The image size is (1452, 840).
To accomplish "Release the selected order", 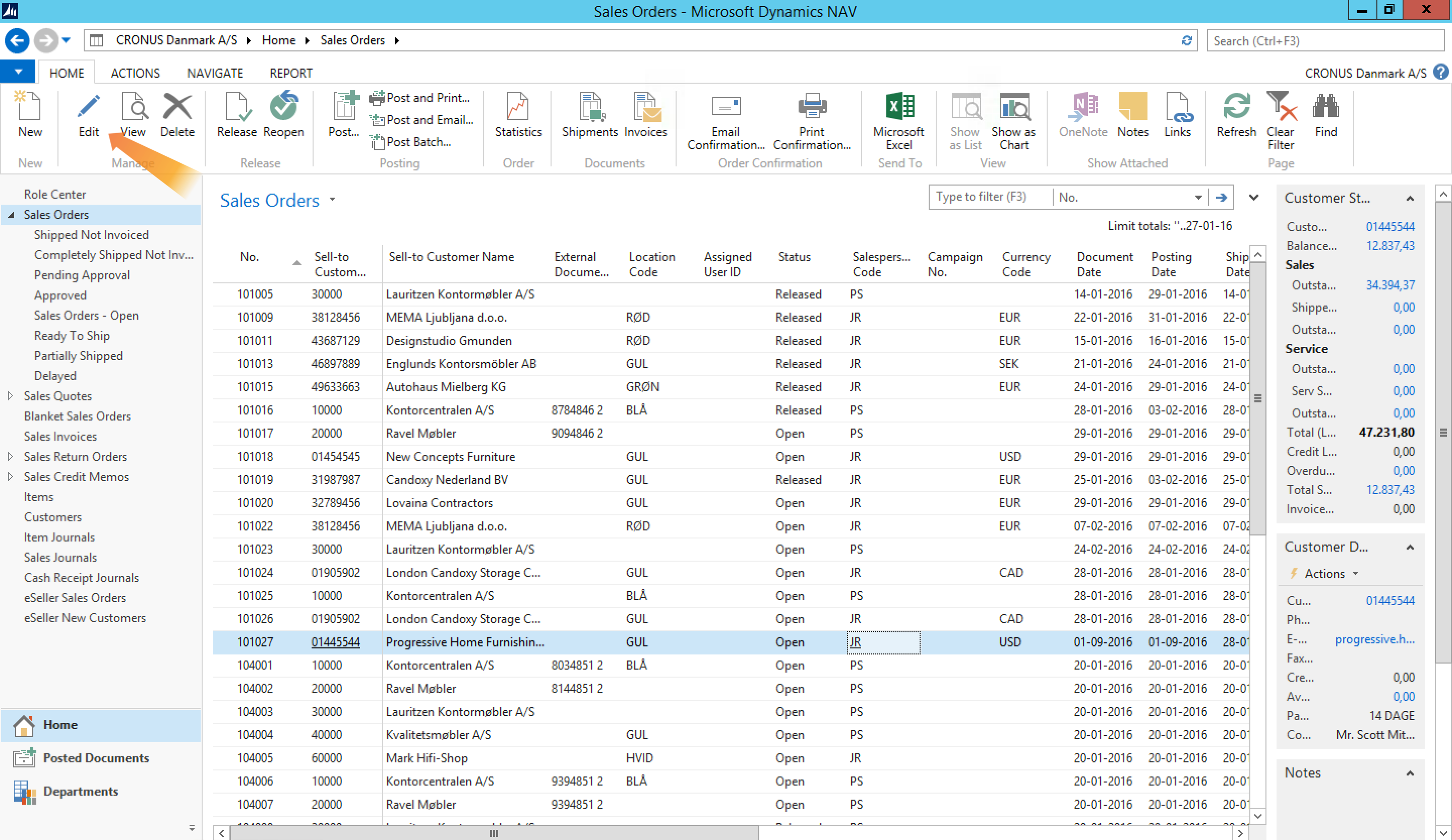I will pos(237,114).
